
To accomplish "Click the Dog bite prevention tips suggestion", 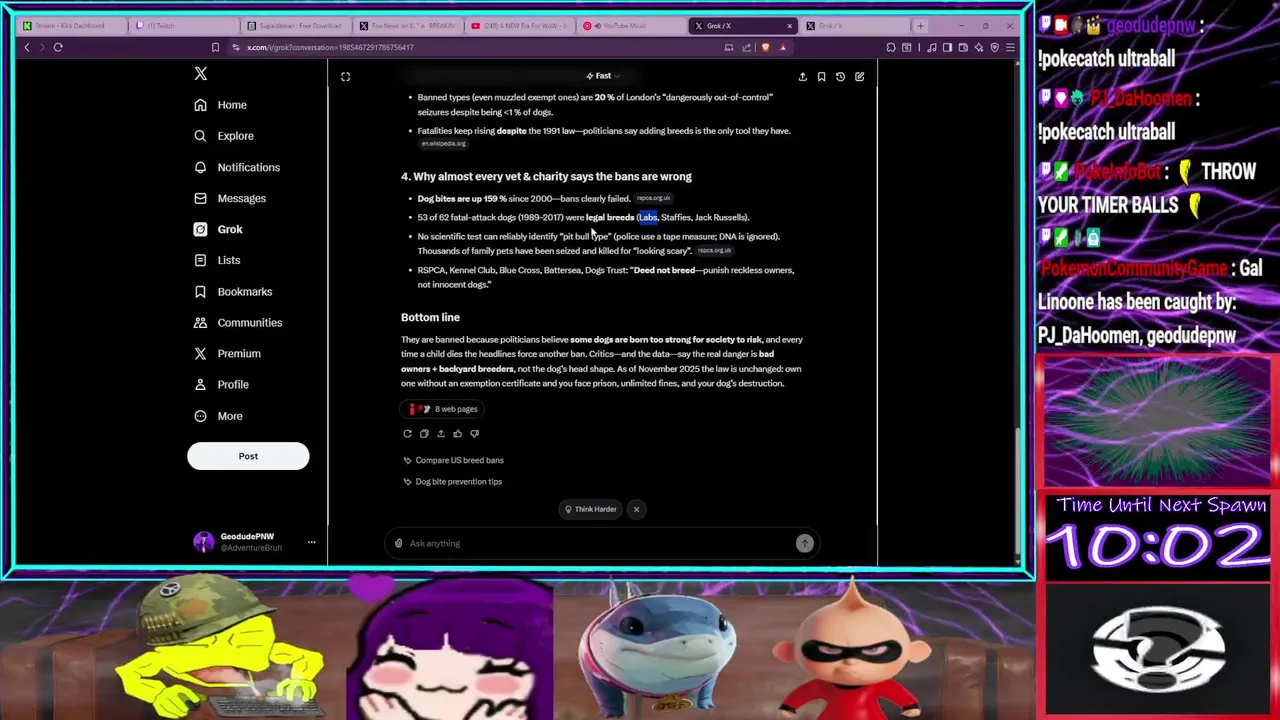I will [452, 482].
